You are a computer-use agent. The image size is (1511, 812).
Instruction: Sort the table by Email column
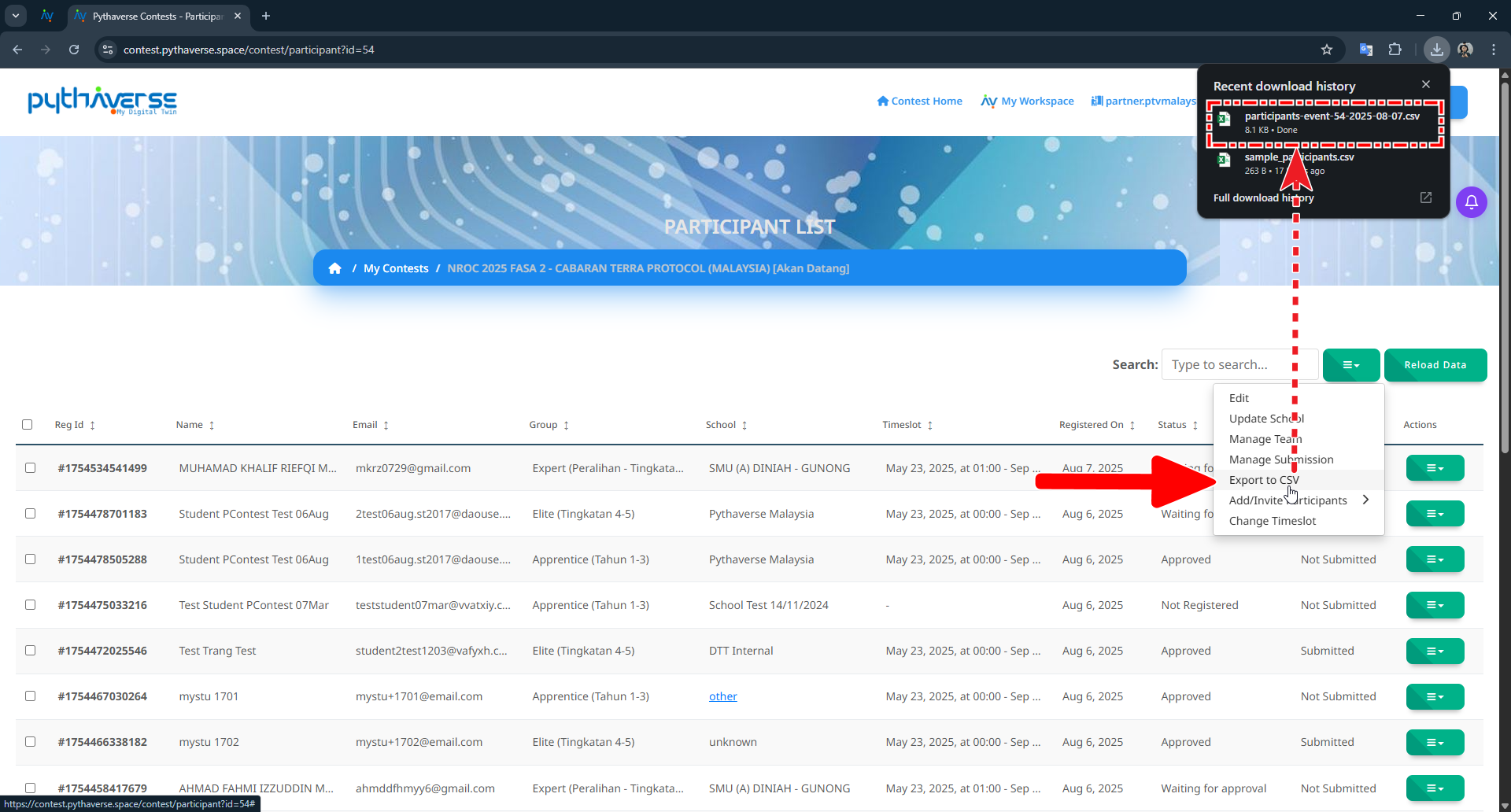point(371,425)
